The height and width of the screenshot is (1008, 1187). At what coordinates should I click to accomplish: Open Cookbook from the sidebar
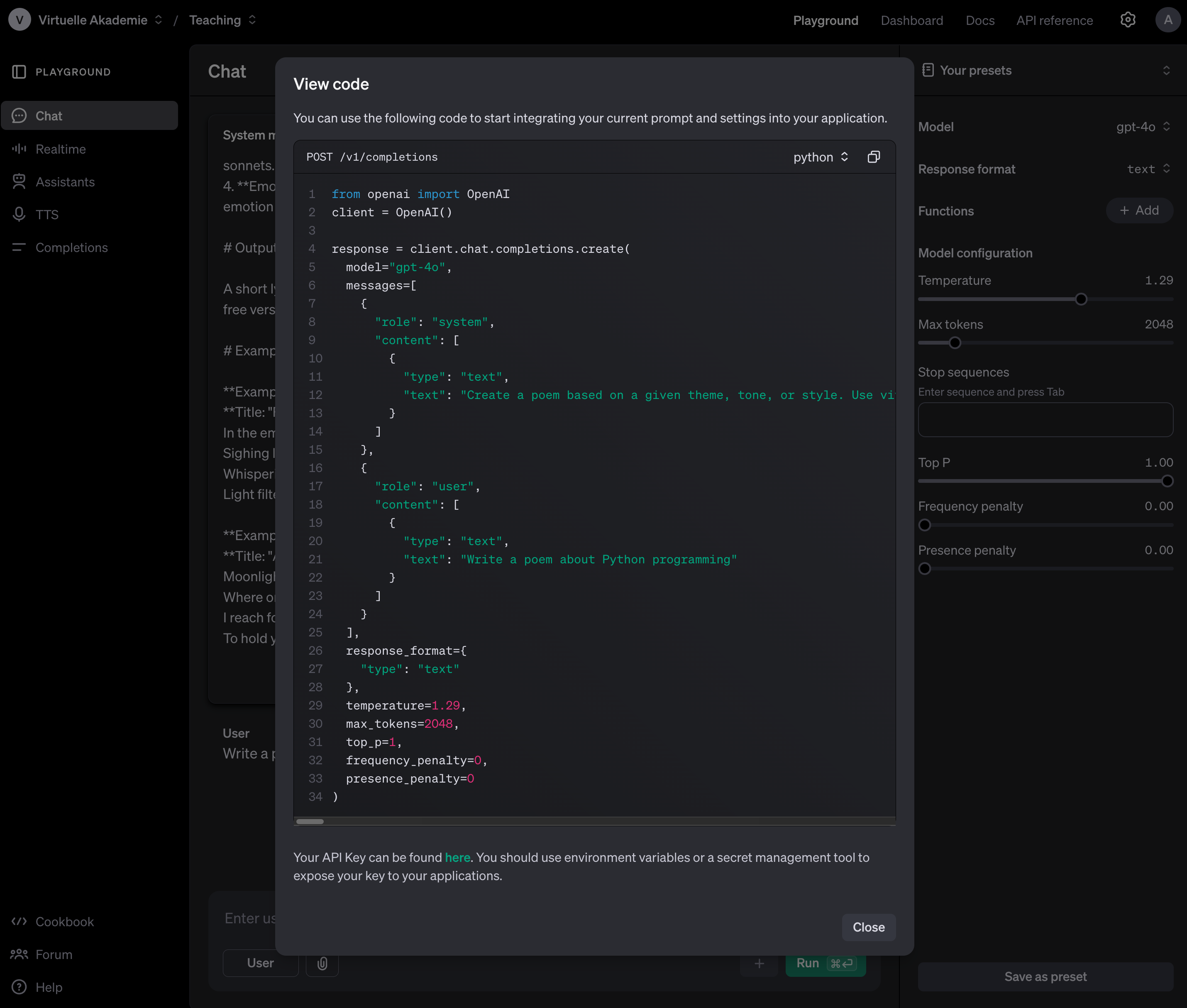[65, 922]
